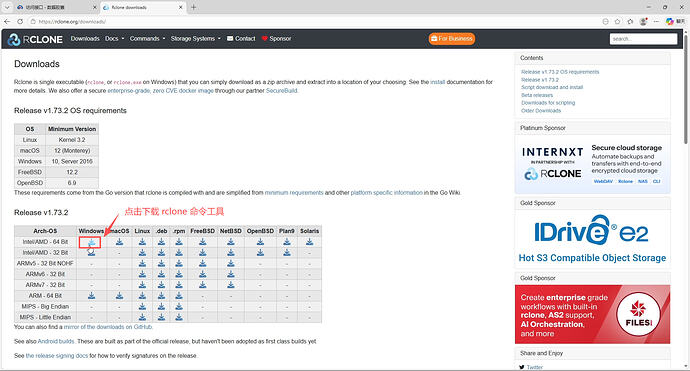Screen dimensions: 690x371
Task: Open enterprise-grade zero CVE docker image link
Action: (161, 91)
